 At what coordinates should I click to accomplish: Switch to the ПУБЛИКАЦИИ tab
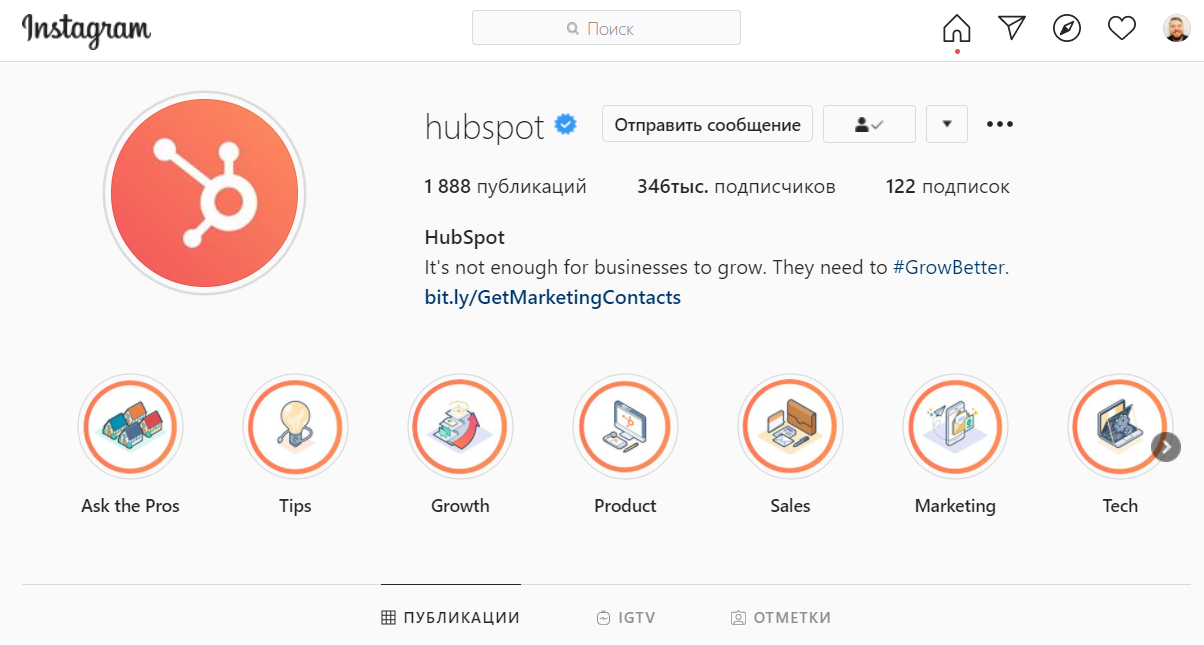pyautogui.click(x=451, y=618)
